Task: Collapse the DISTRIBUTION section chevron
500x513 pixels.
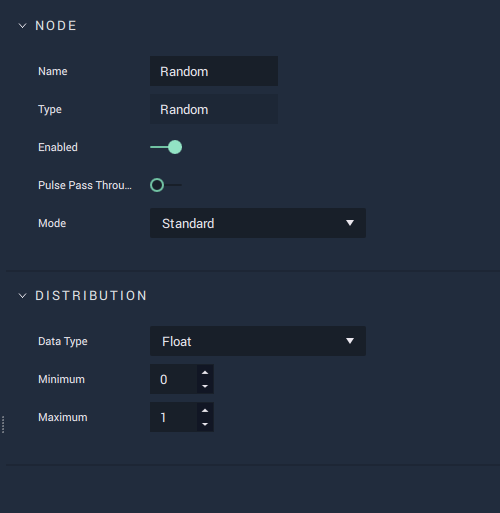Action: 22,296
